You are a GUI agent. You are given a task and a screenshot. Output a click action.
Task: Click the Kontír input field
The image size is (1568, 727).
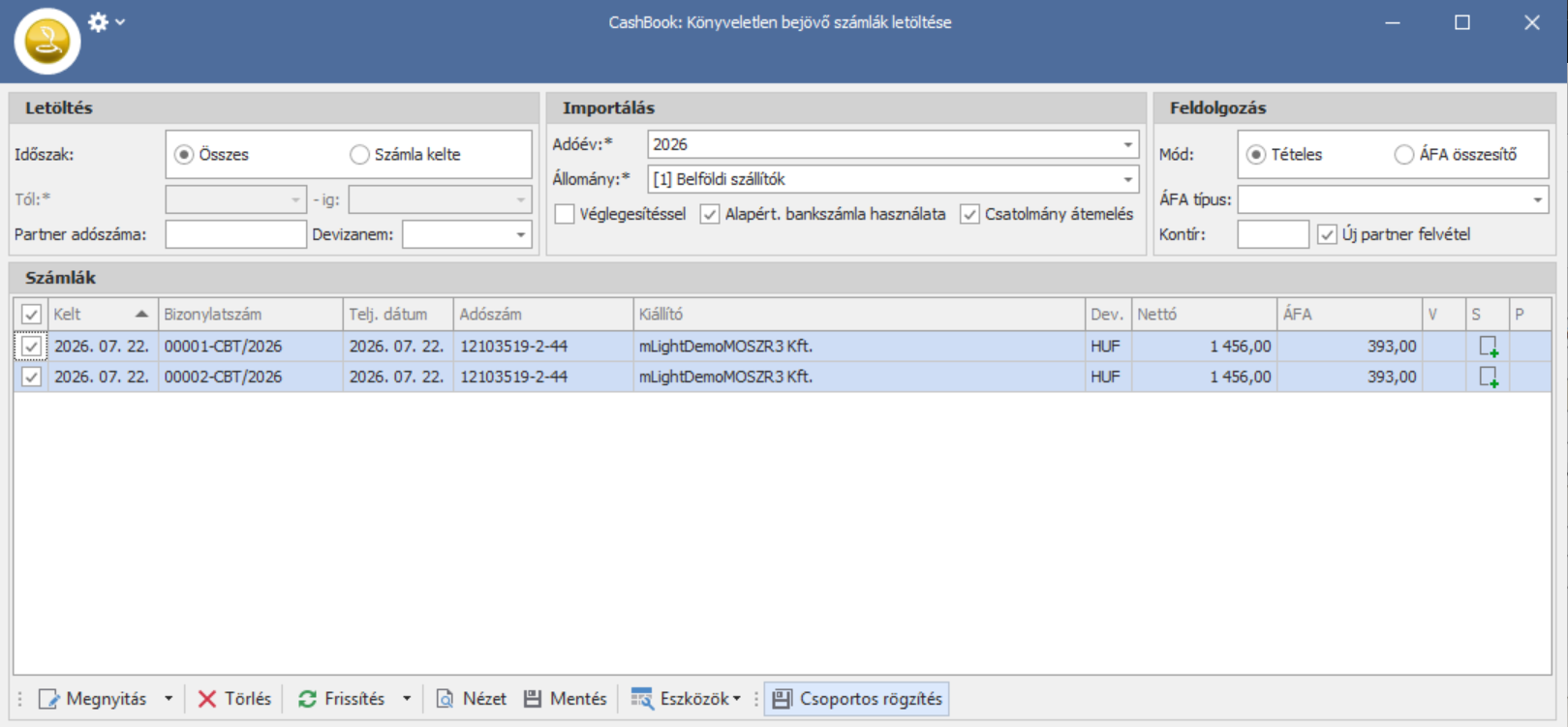[x=1273, y=234]
